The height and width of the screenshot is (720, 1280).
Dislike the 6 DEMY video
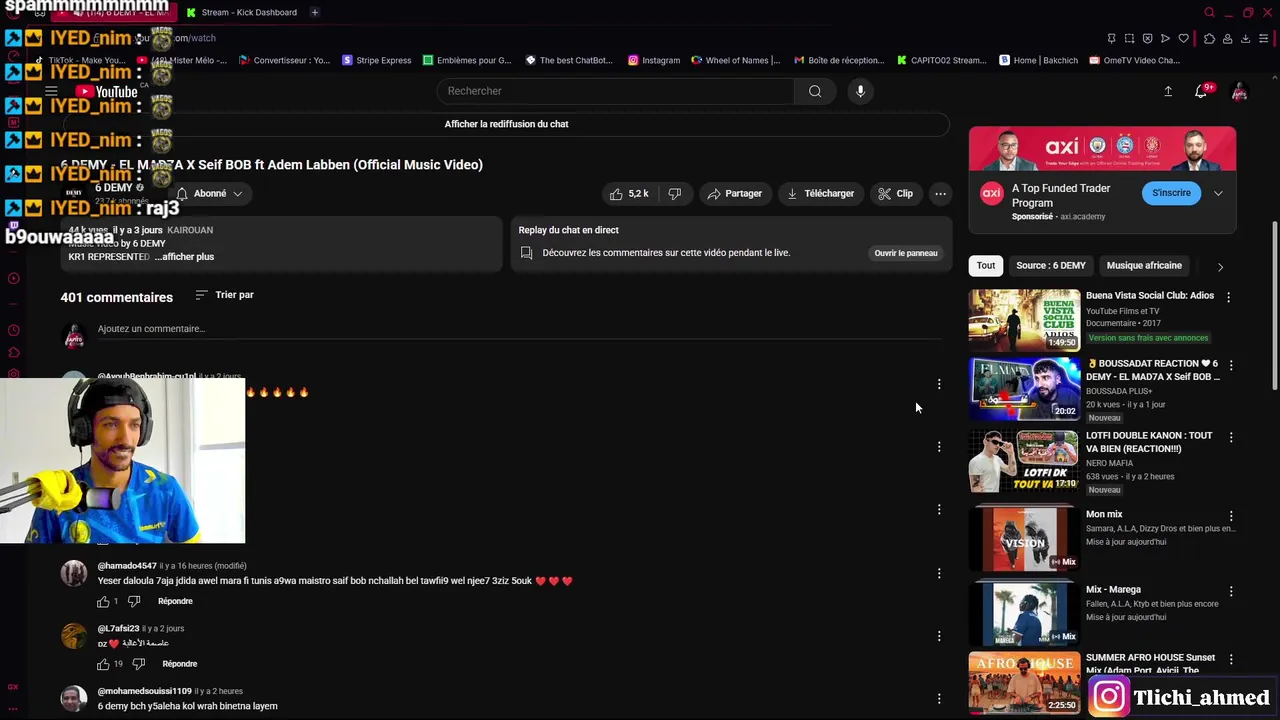[x=675, y=193]
